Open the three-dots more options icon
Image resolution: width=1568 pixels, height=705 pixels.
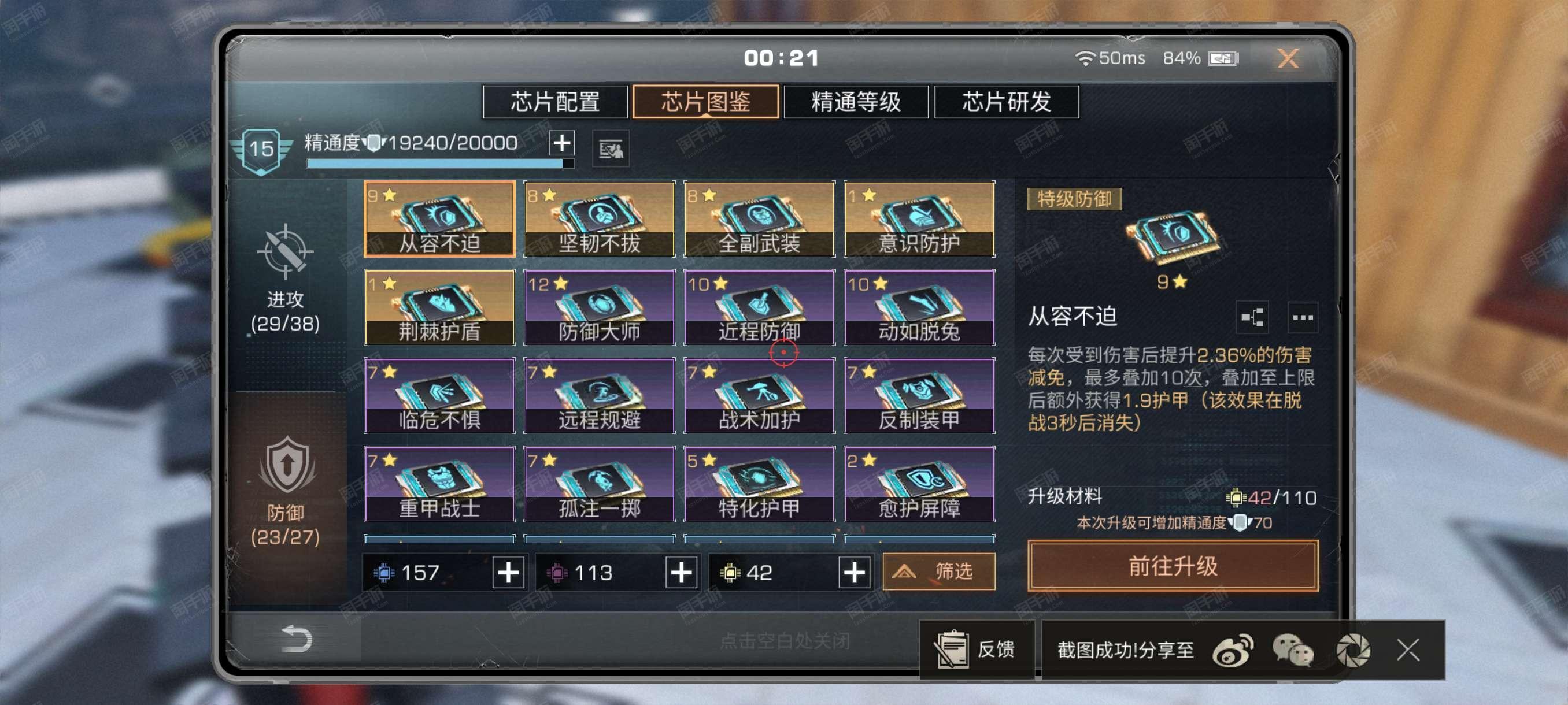click(x=1302, y=317)
